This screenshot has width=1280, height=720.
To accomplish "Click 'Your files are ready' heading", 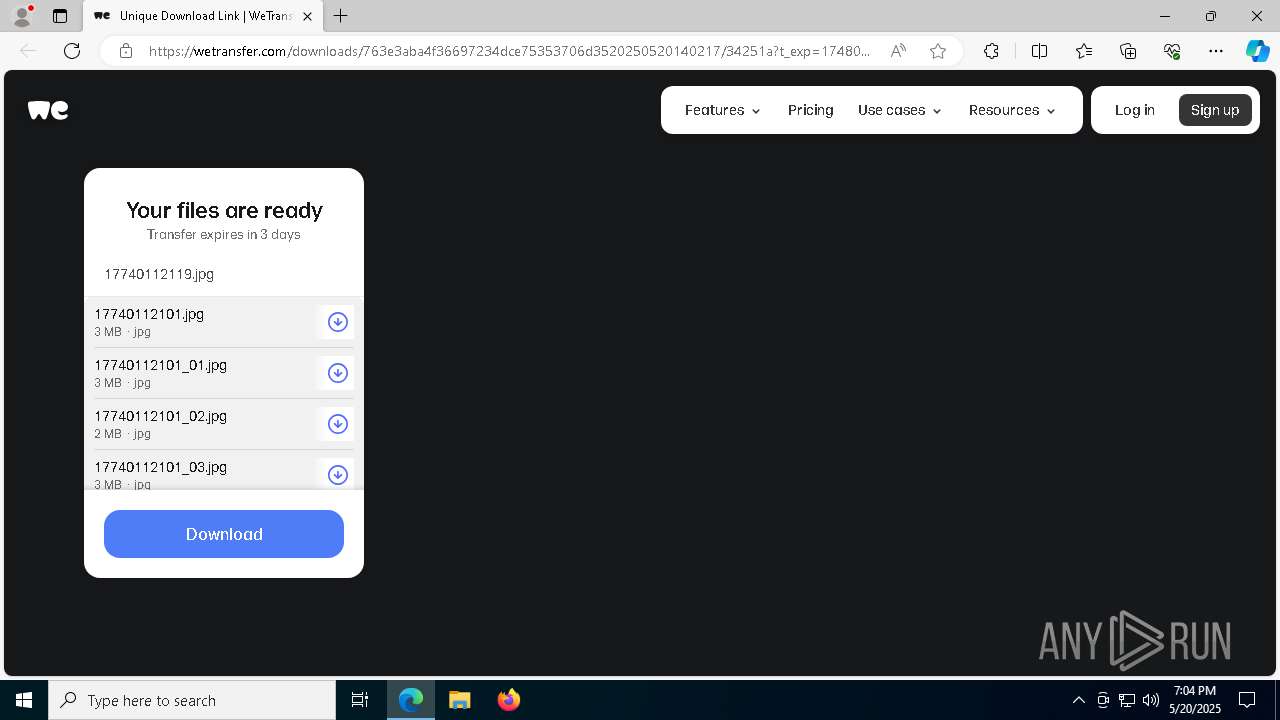I will [224, 210].
